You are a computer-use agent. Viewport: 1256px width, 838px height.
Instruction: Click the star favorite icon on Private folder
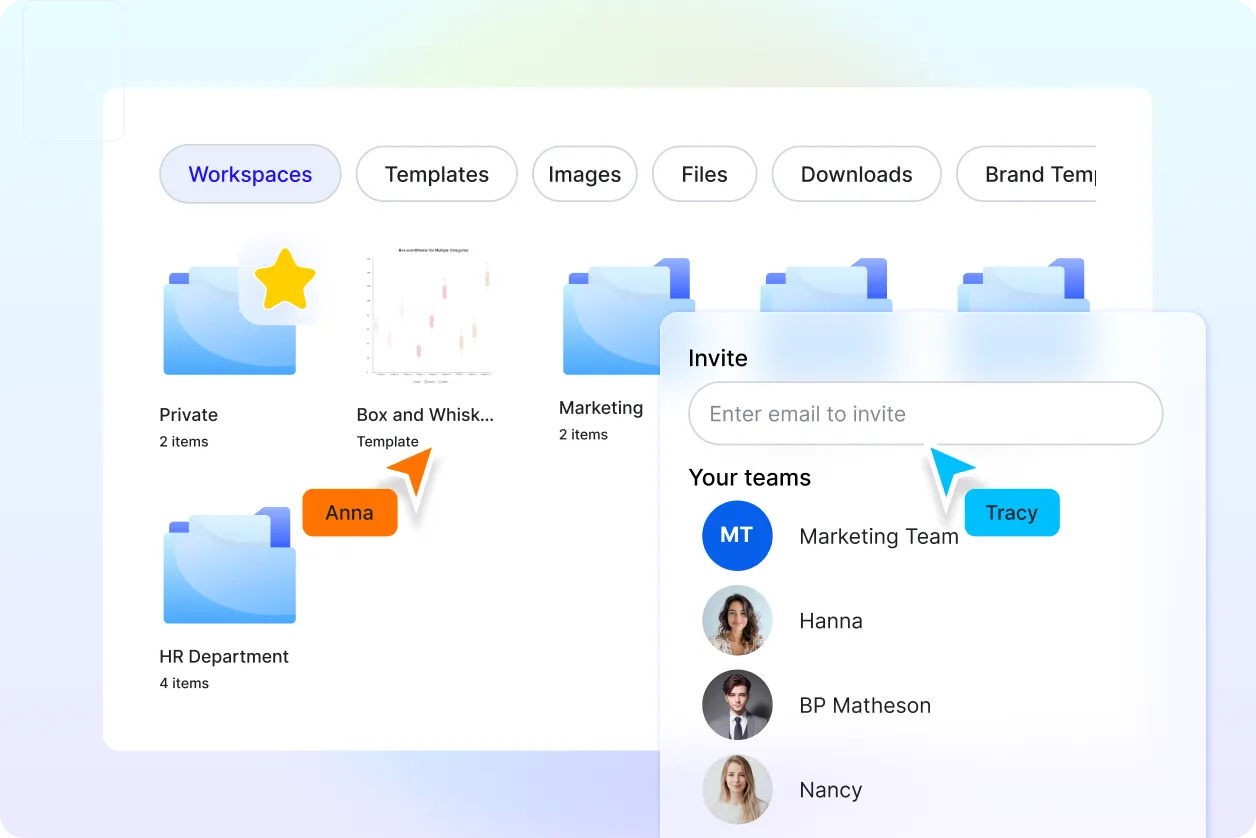pyautogui.click(x=286, y=279)
